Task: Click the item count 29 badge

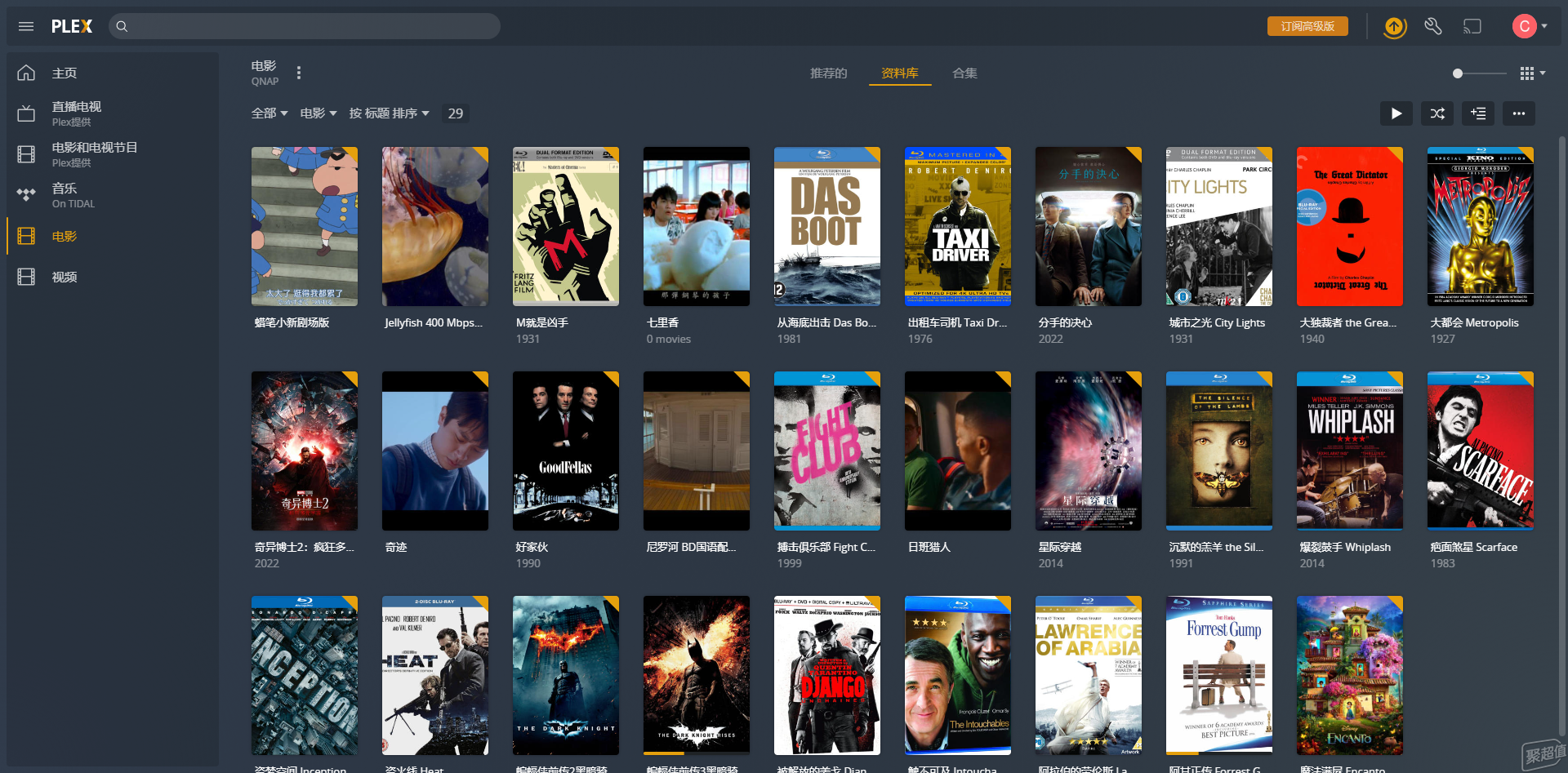Action: click(x=456, y=113)
